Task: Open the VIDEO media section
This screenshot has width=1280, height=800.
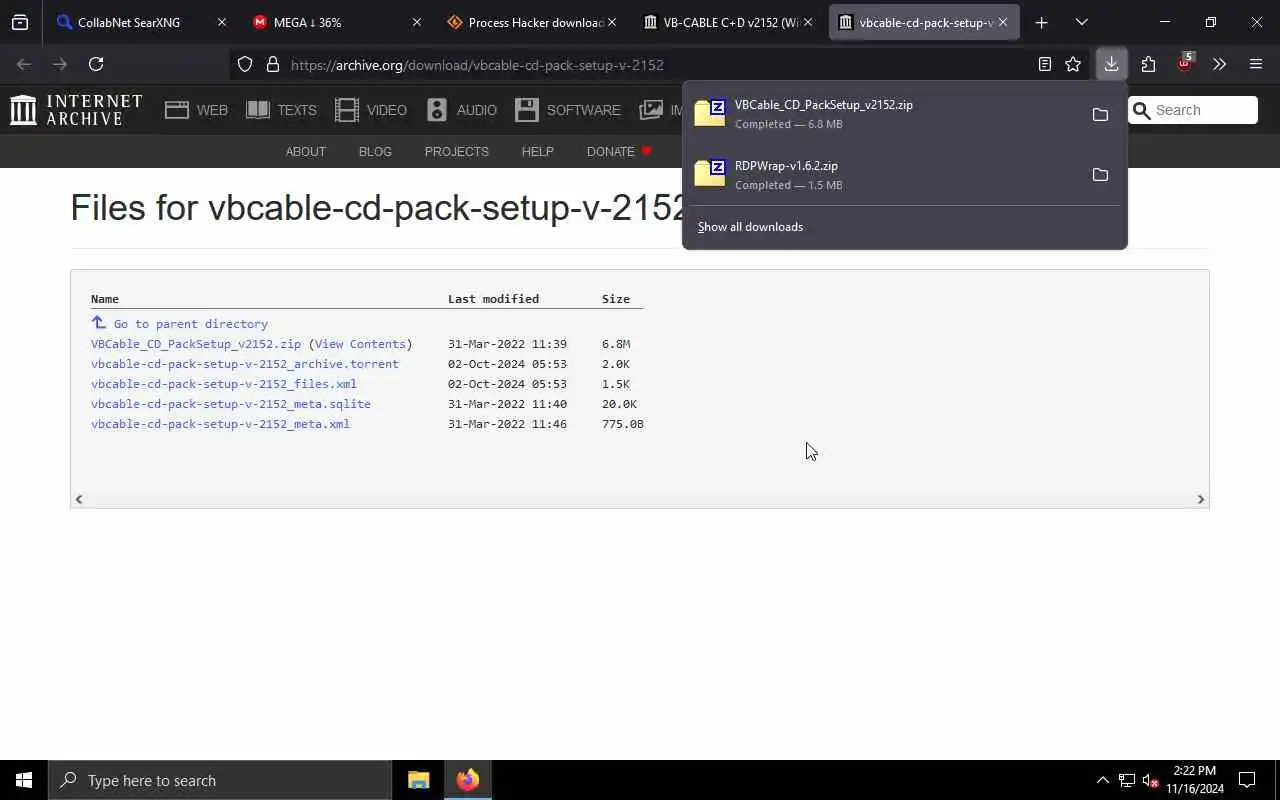Action: coord(371,110)
